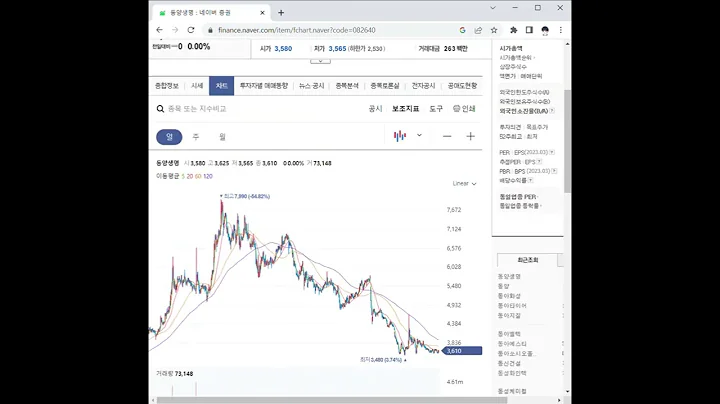The height and width of the screenshot is (404, 720).
Task: Focus the 종목 또는 지수비교 search field
Action: click(197, 109)
